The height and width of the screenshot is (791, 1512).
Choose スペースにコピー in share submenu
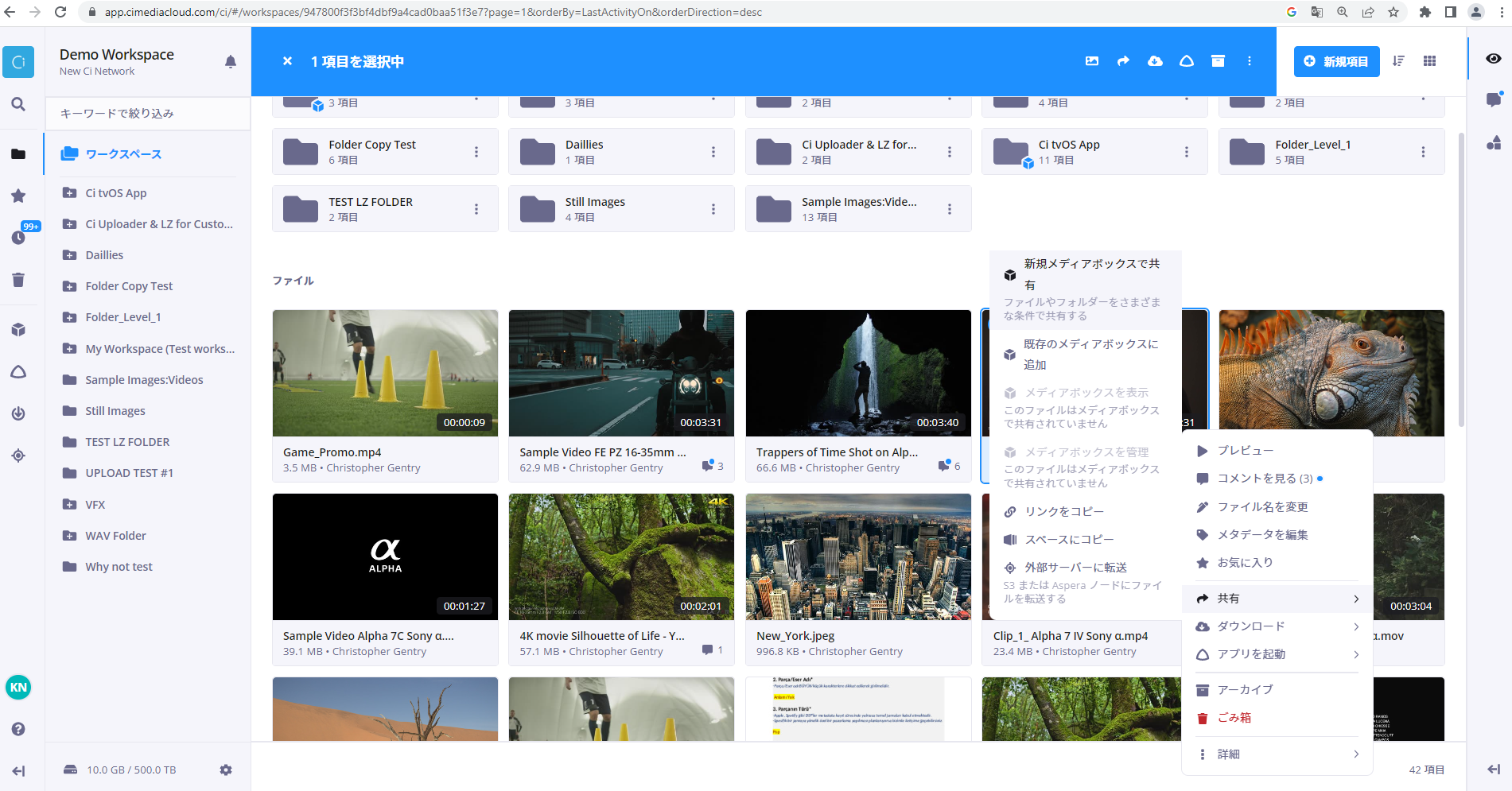click(1085, 540)
